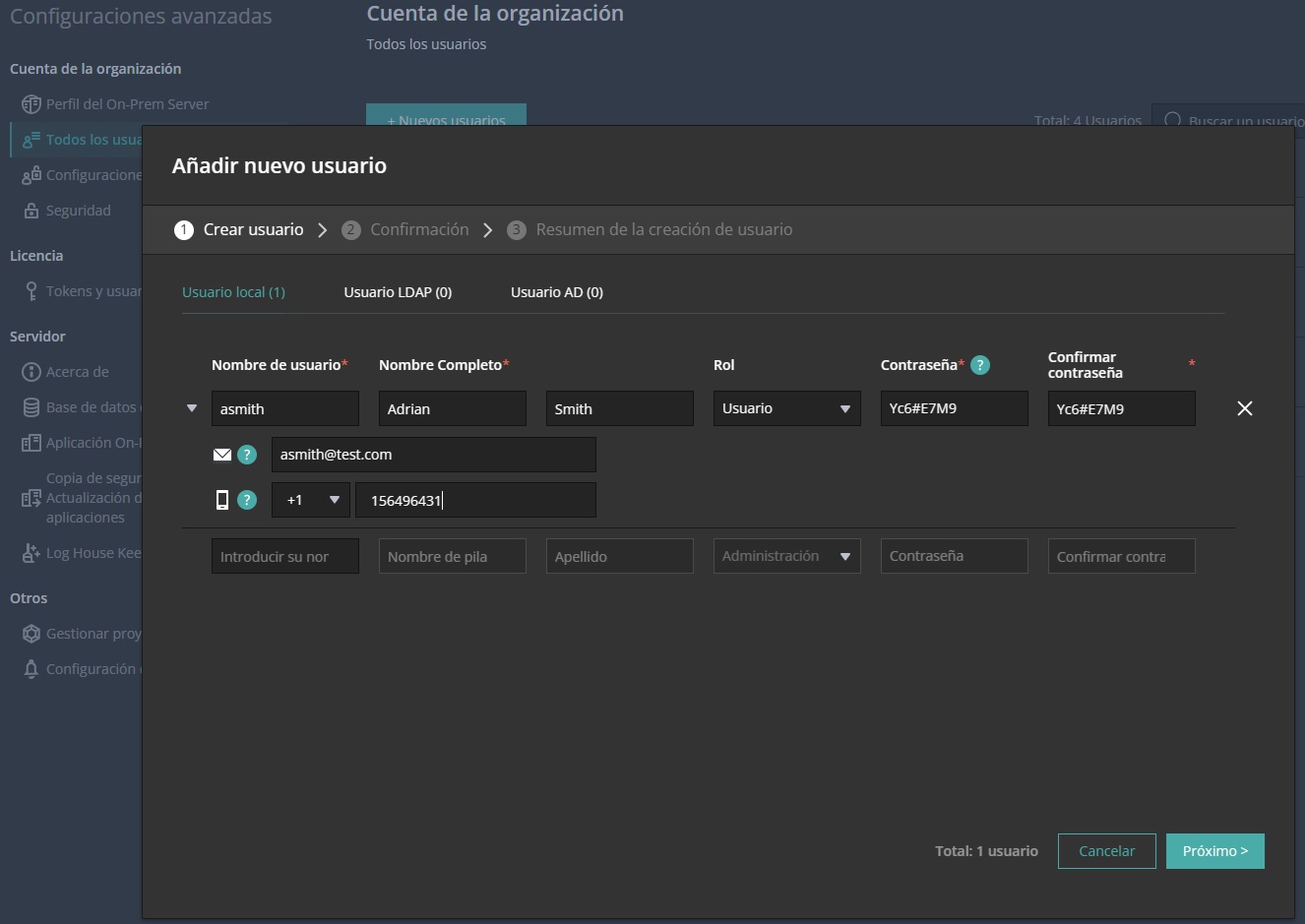Click the Log House Keeping icon
1305x924 pixels.
(x=31, y=553)
